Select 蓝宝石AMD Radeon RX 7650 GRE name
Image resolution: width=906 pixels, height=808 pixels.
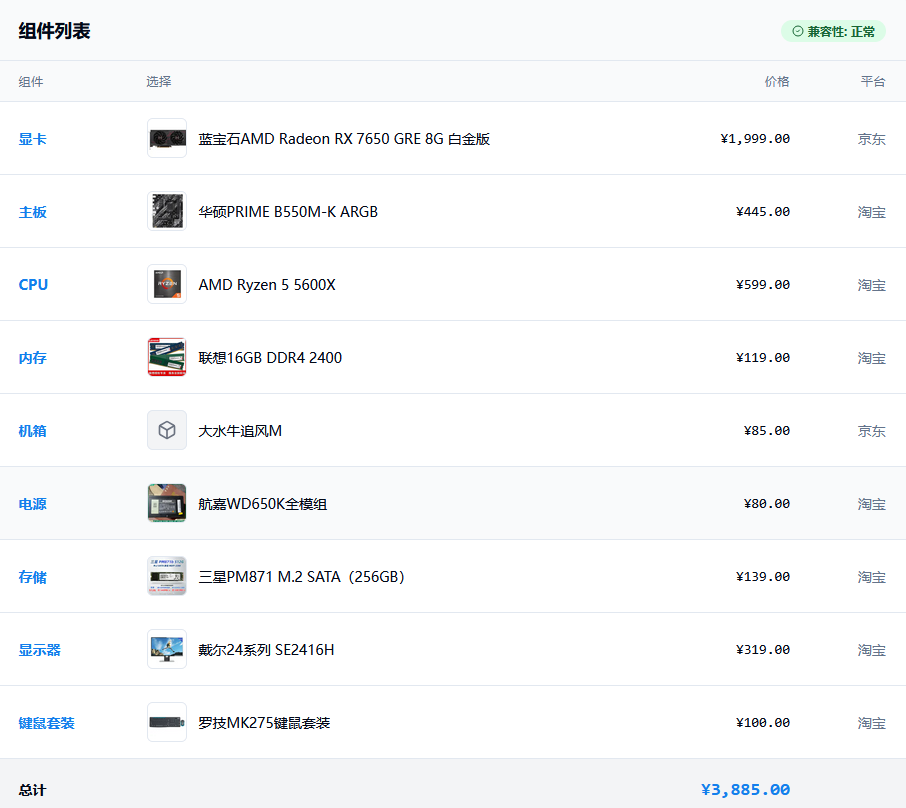tap(344, 139)
